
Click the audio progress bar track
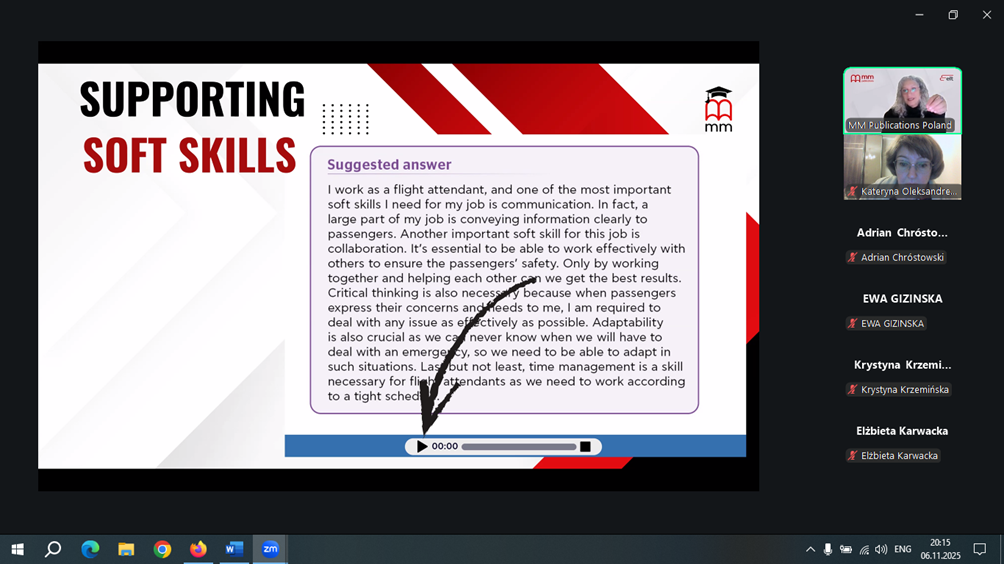pyautogui.click(x=518, y=447)
